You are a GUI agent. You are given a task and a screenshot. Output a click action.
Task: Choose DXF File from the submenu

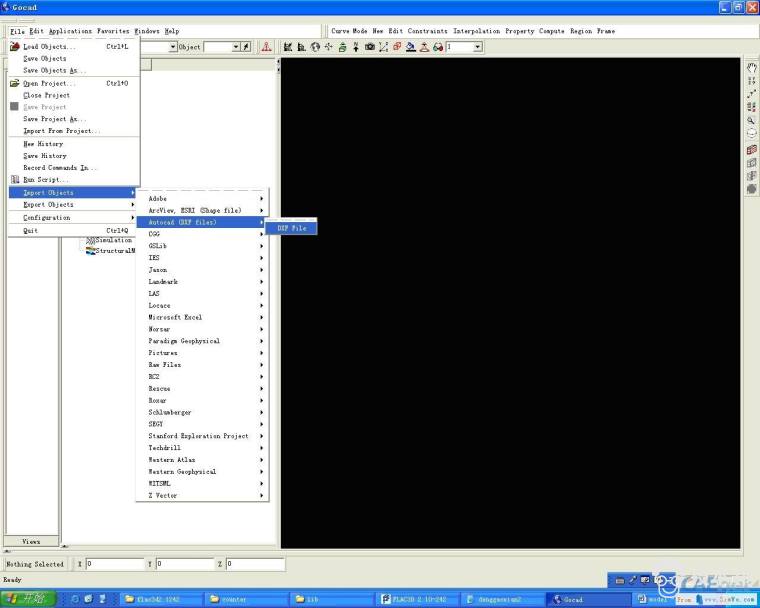(291, 228)
